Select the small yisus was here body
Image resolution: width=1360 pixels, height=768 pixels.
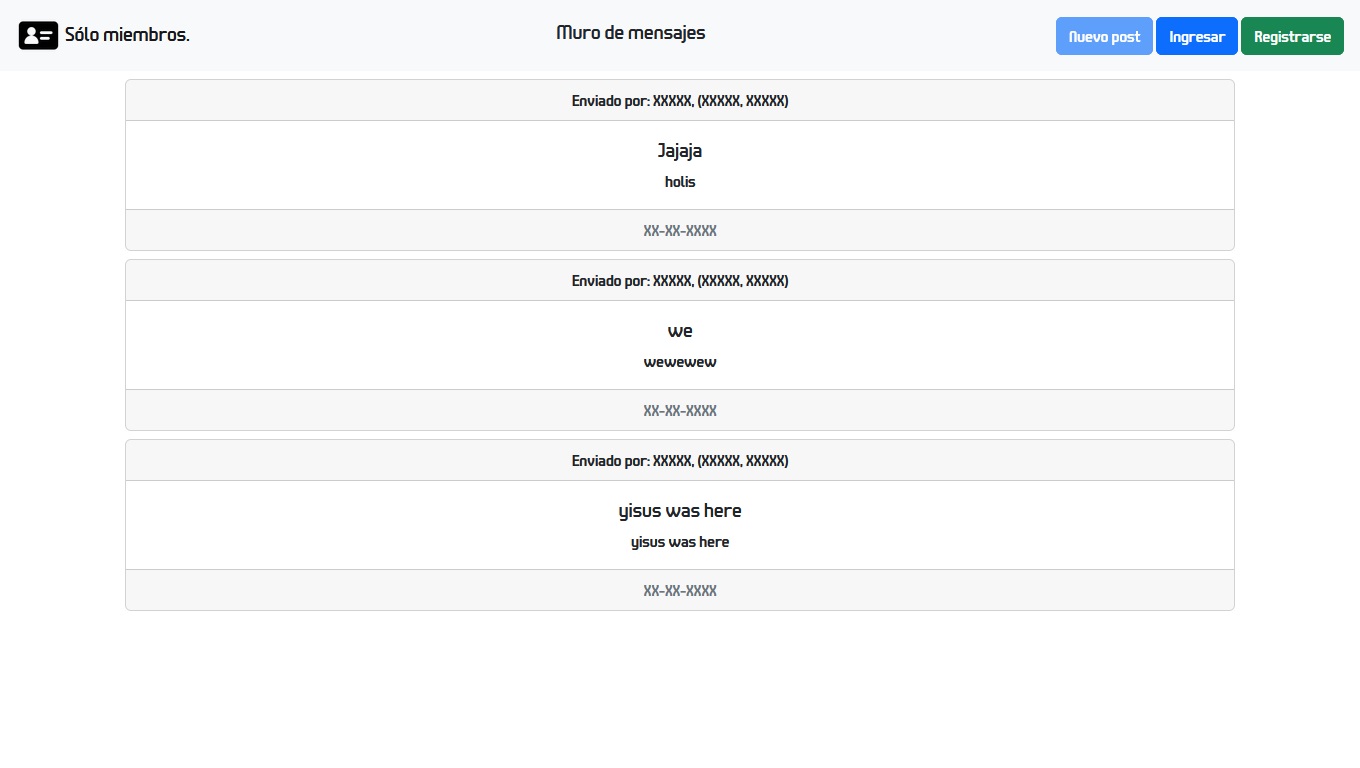coord(680,542)
